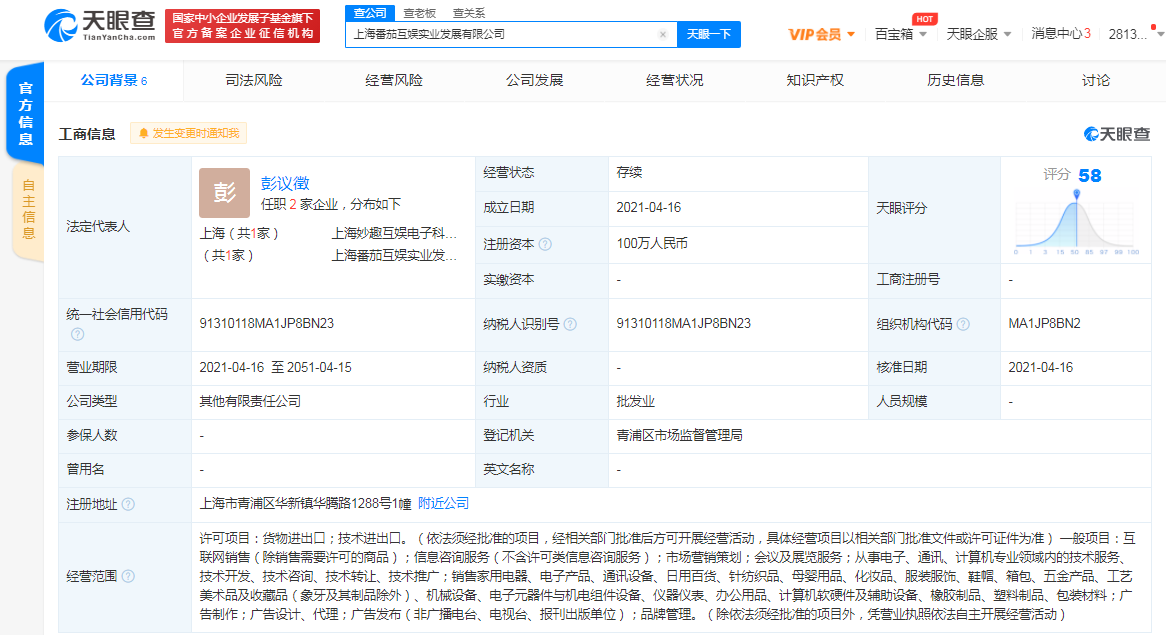The height and width of the screenshot is (635, 1166).
Task: Click the credit code 91310118MA1JP8BN23 under 统一社会信用代码
Action: point(266,323)
